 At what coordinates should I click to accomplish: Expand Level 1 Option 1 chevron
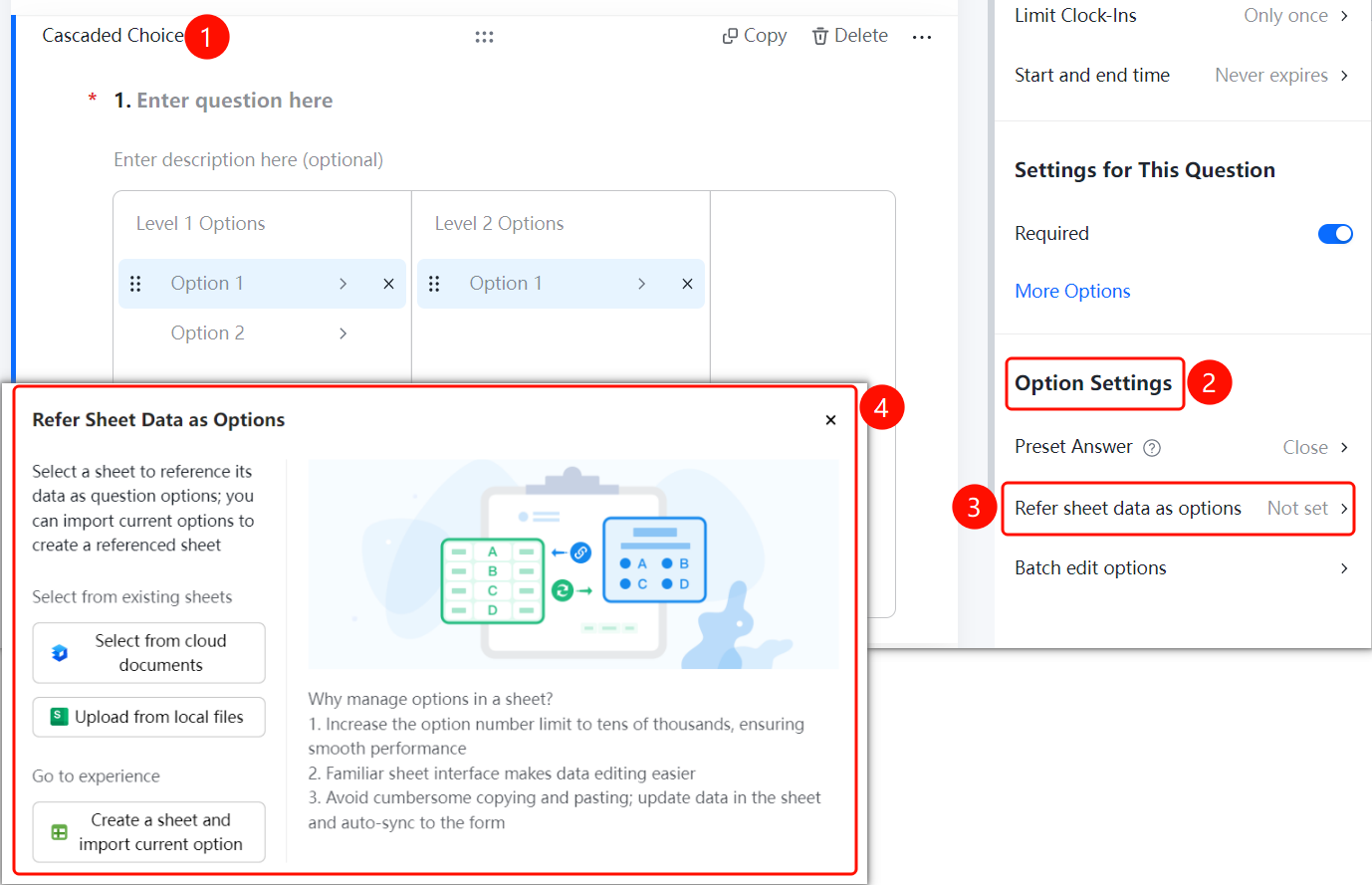point(343,284)
